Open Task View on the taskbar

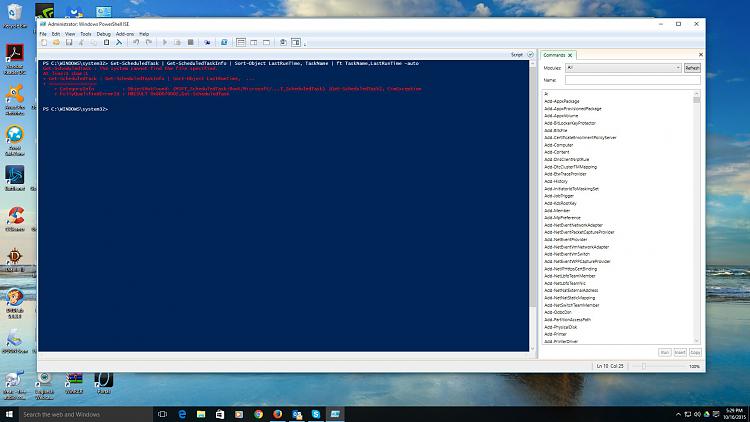[x=163, y=414]
